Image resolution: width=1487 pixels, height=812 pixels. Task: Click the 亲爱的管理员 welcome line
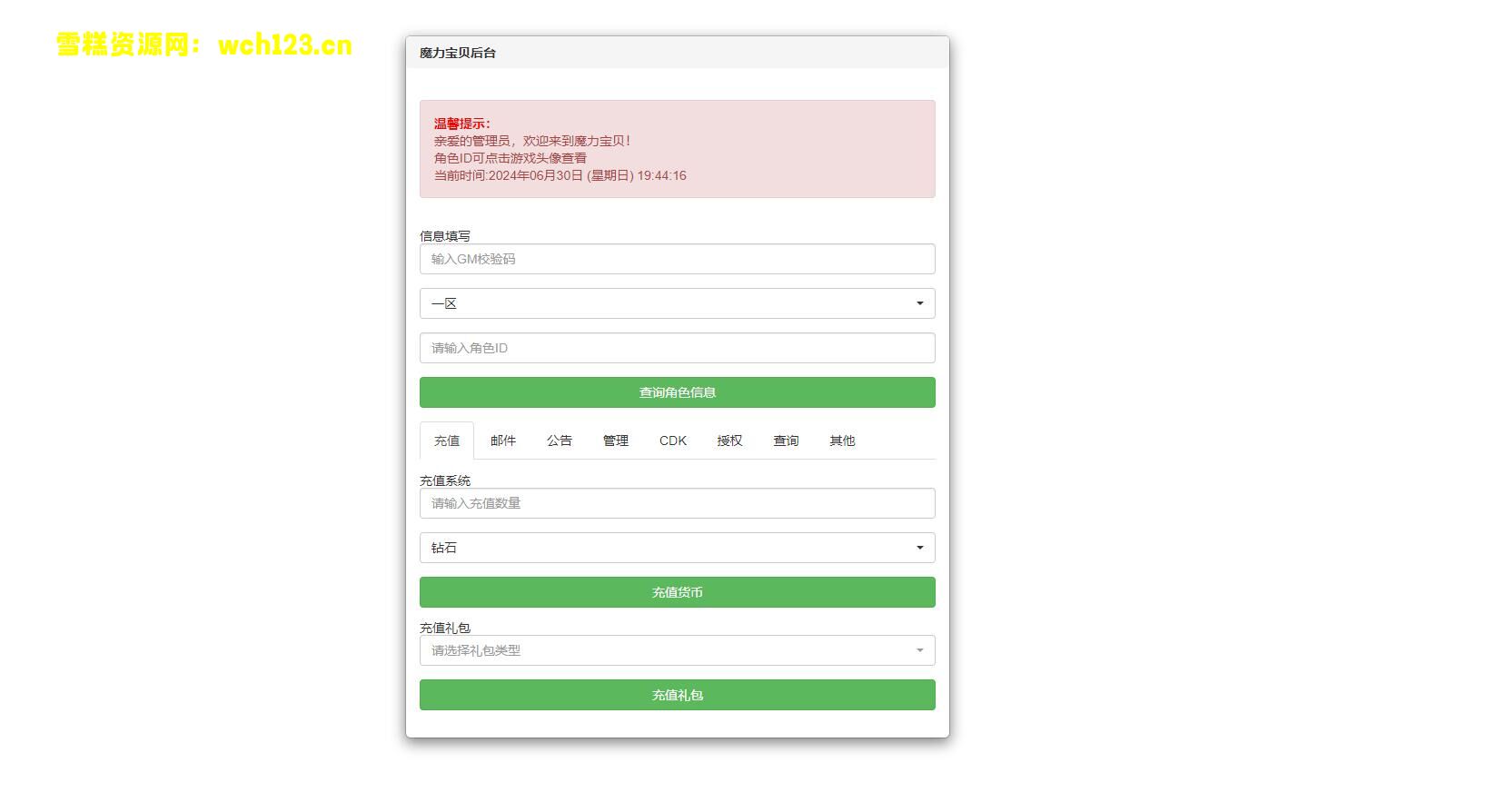(x=531, y=141)
